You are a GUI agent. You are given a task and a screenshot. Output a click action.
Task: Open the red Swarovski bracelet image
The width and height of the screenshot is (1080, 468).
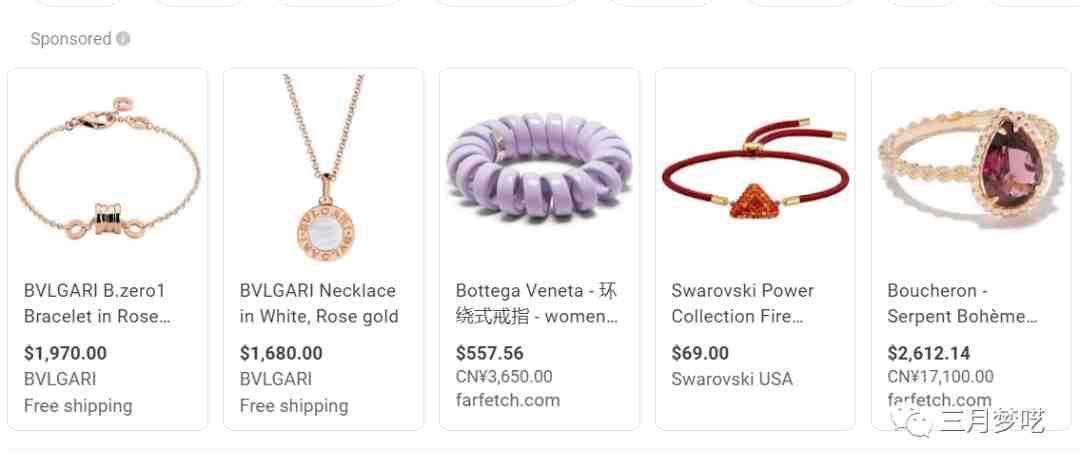755,169
